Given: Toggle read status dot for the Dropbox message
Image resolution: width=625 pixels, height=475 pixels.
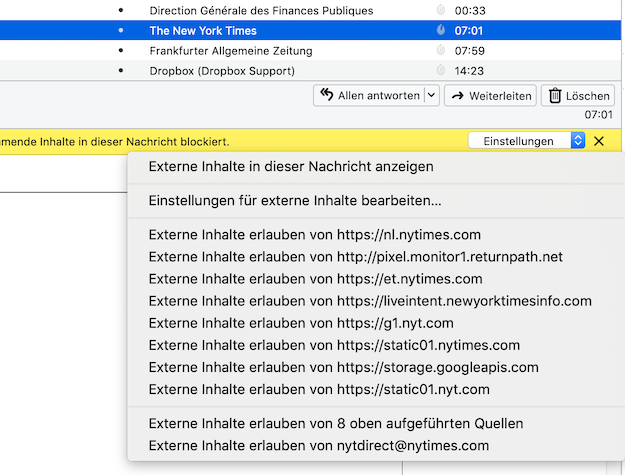Looking at the screenshot, I should click(x=121, y=71).
